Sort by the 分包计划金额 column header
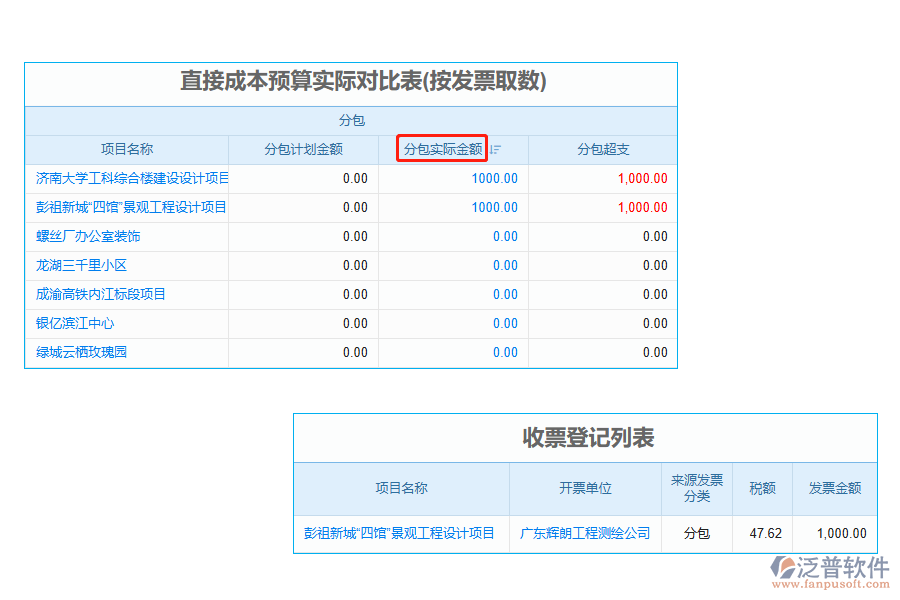The image size is (900, 600). (302, 148)
